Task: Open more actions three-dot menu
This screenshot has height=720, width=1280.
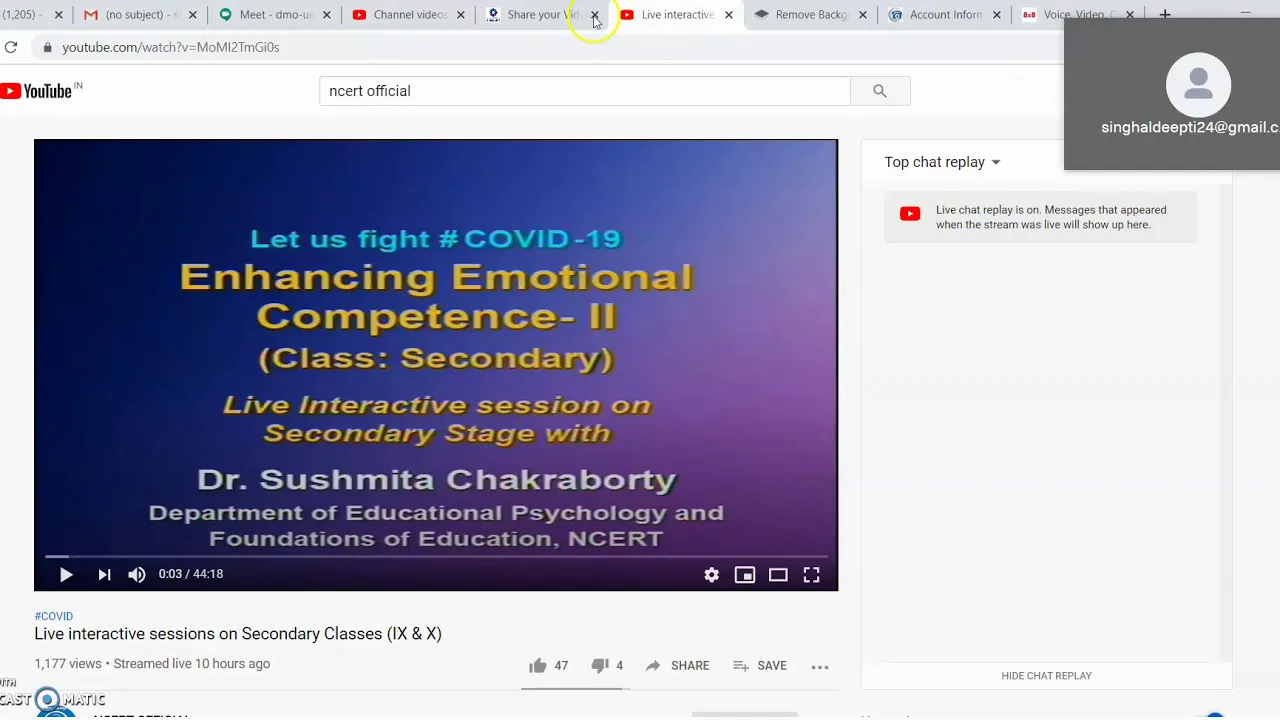Action: pos(820,666)
